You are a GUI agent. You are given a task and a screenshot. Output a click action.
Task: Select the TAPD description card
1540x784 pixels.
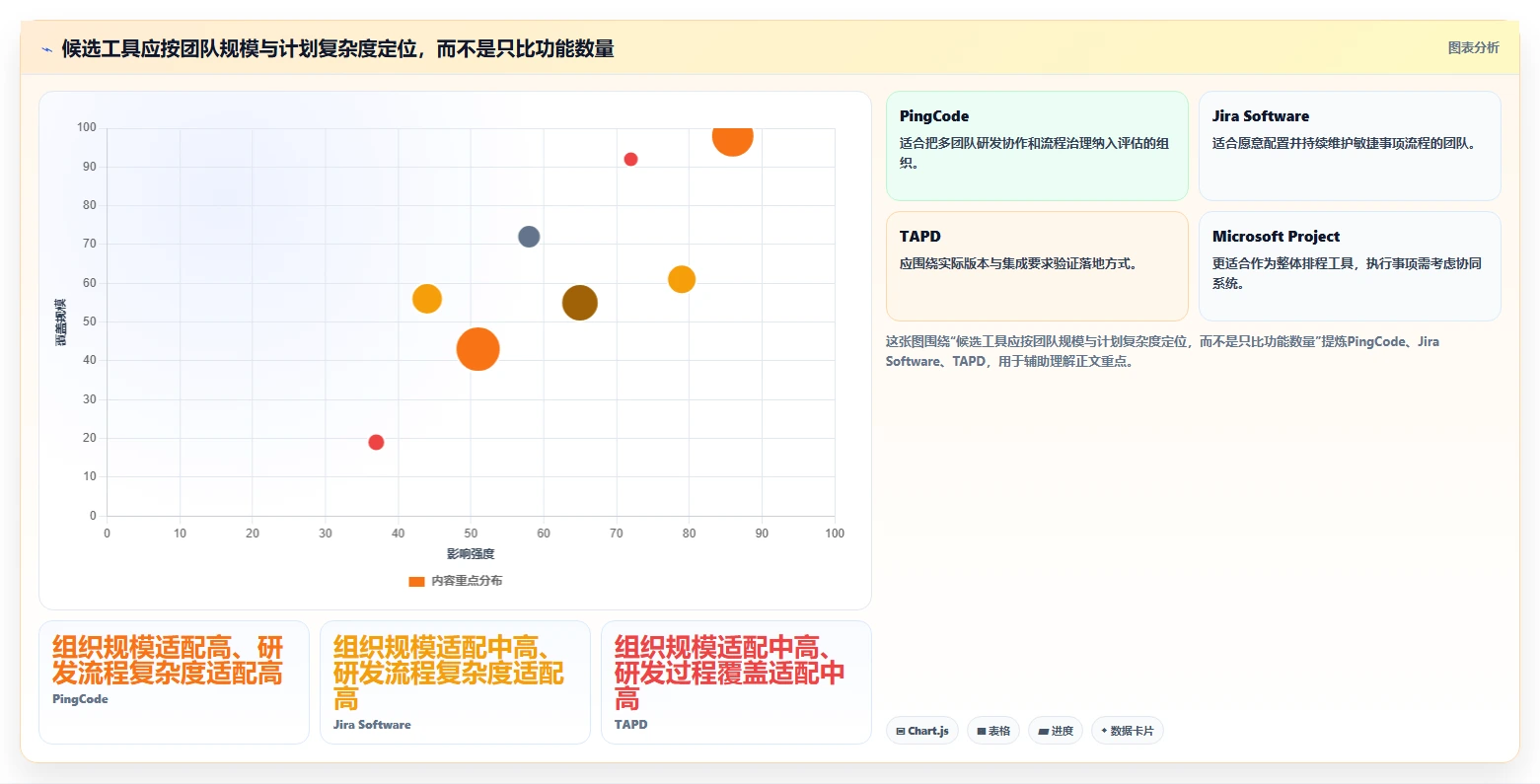click(x=1037, y=266)
